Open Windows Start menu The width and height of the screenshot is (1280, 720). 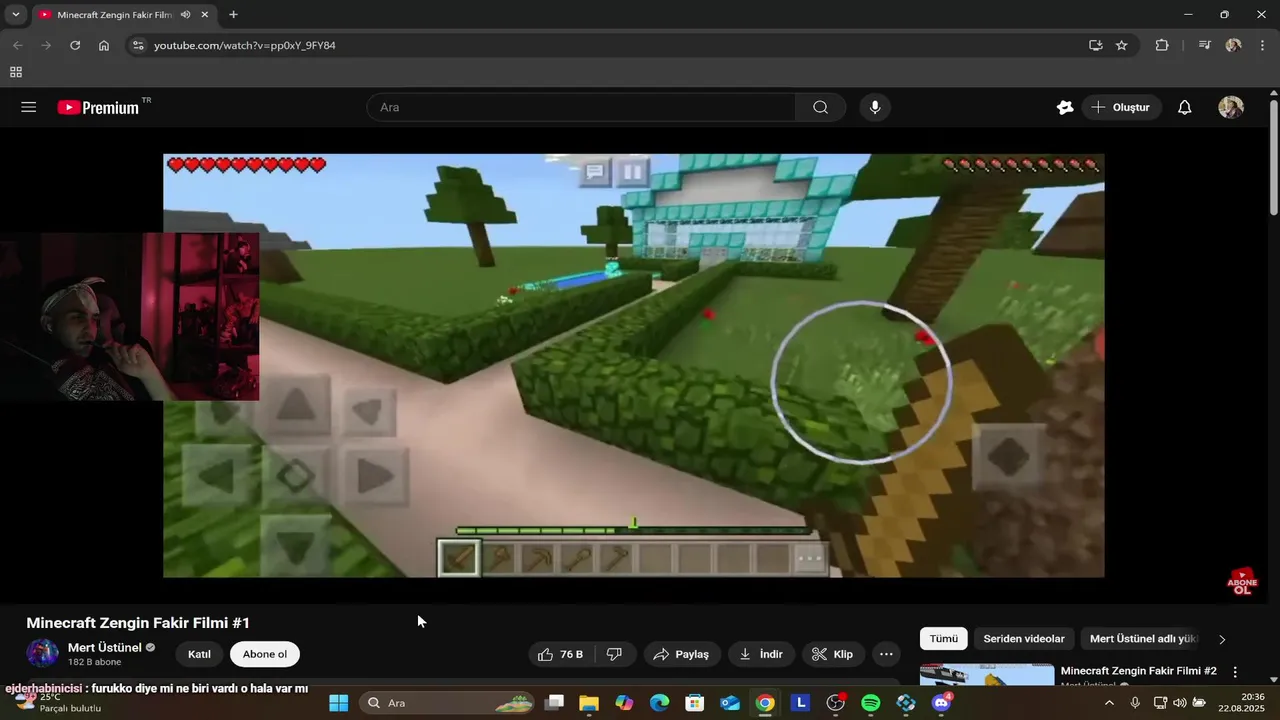coord(339,703)
